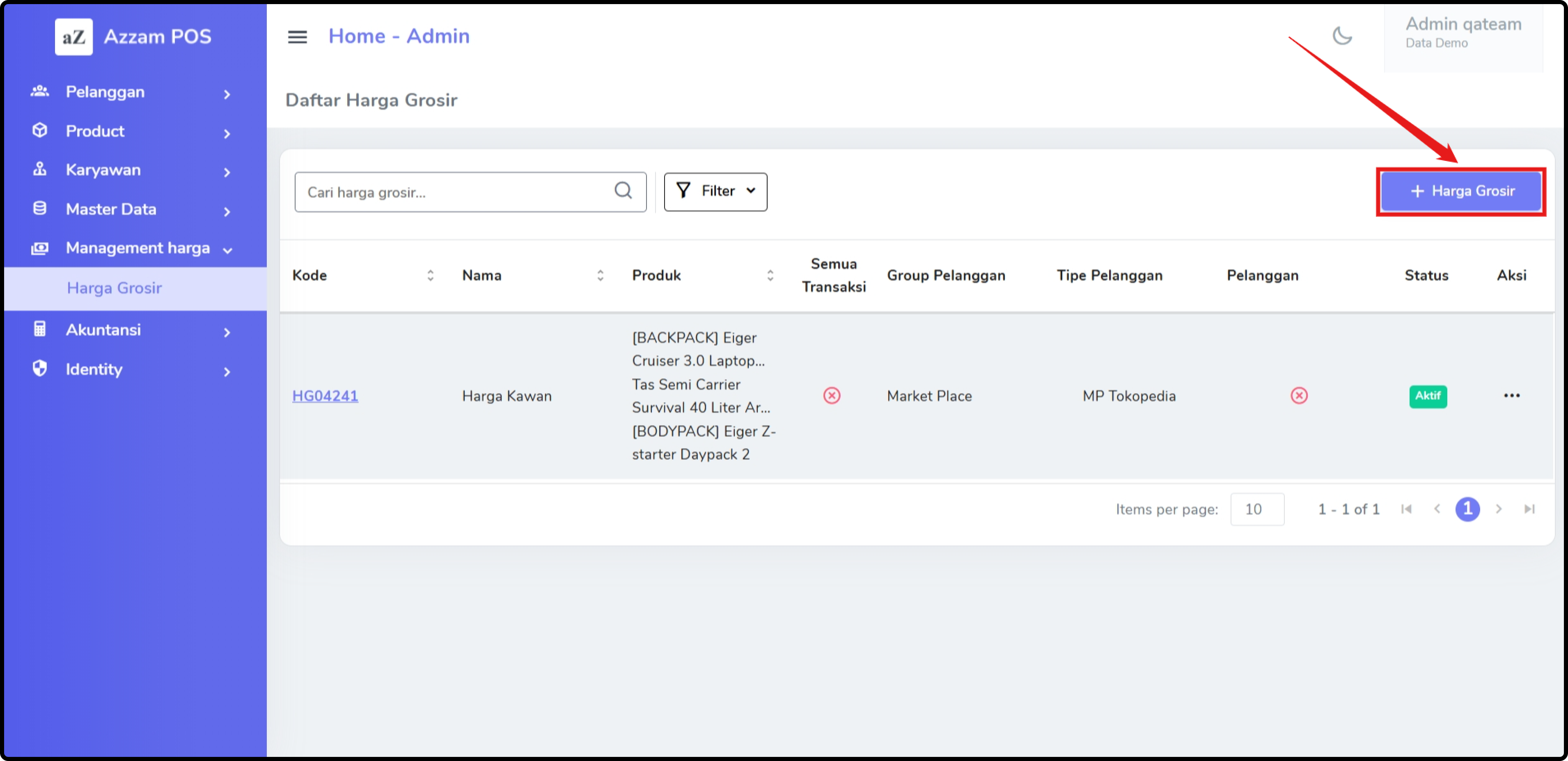This screenshot has height=761, width=1568.
Task: Go to the last page icon
Action: point(1529,509)
